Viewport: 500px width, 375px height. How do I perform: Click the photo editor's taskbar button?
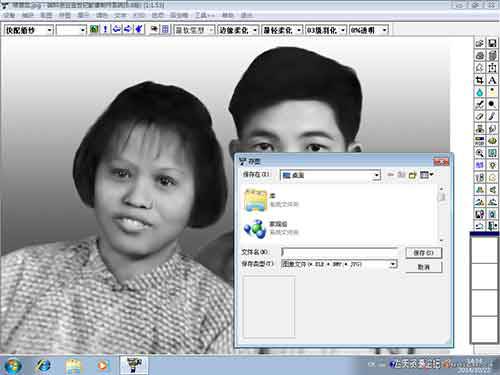coord(134,365)
